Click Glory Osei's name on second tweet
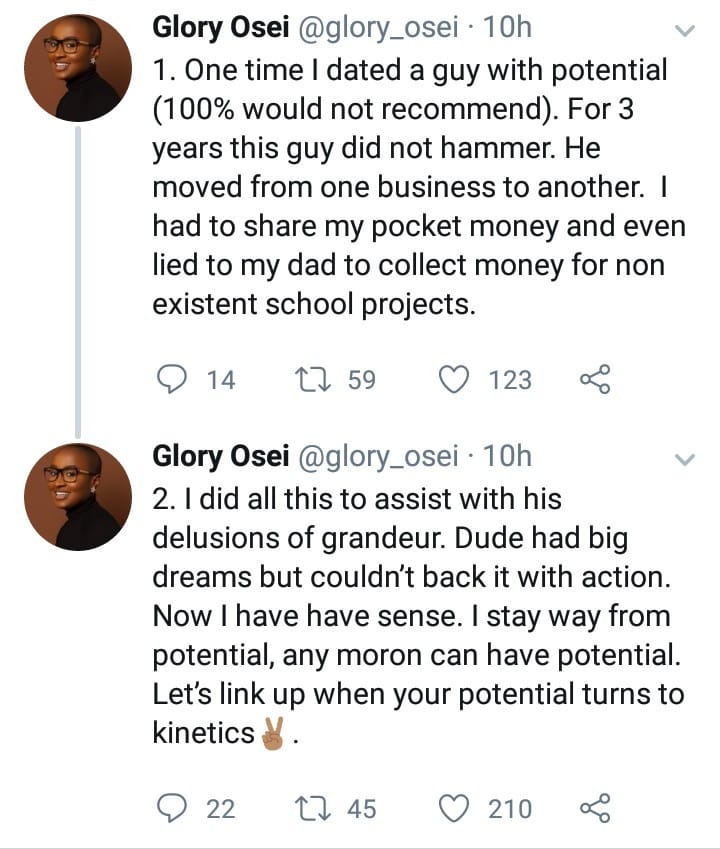This screenshot has width=720, height=849. 215,456
